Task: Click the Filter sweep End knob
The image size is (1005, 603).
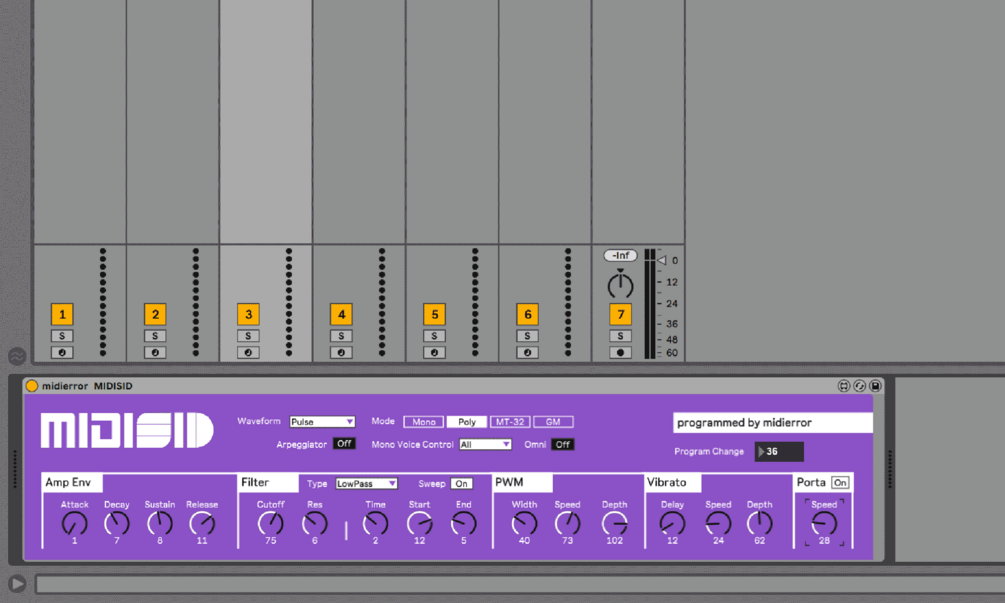Action: [463, 524]
